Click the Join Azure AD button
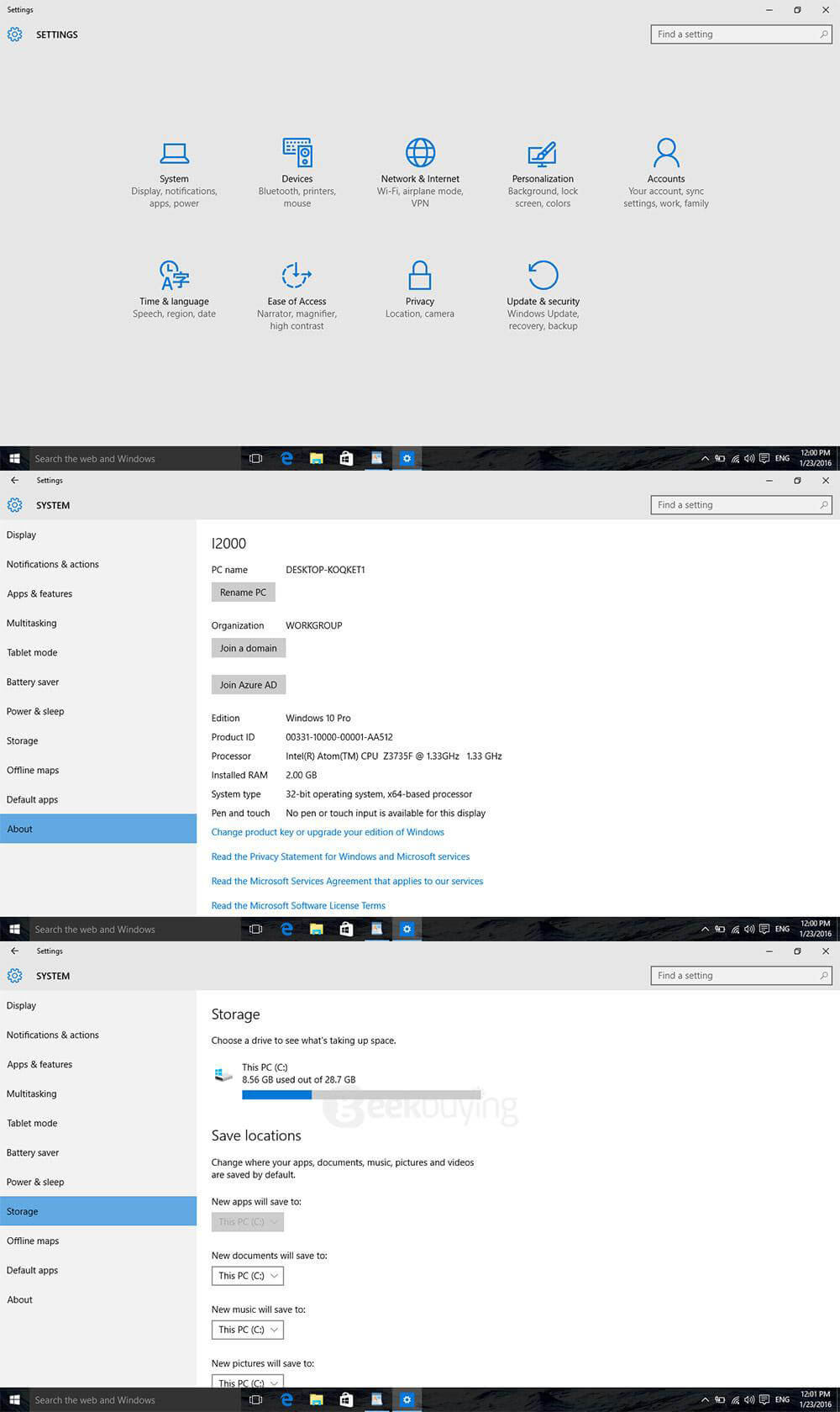 click(249, 685)
